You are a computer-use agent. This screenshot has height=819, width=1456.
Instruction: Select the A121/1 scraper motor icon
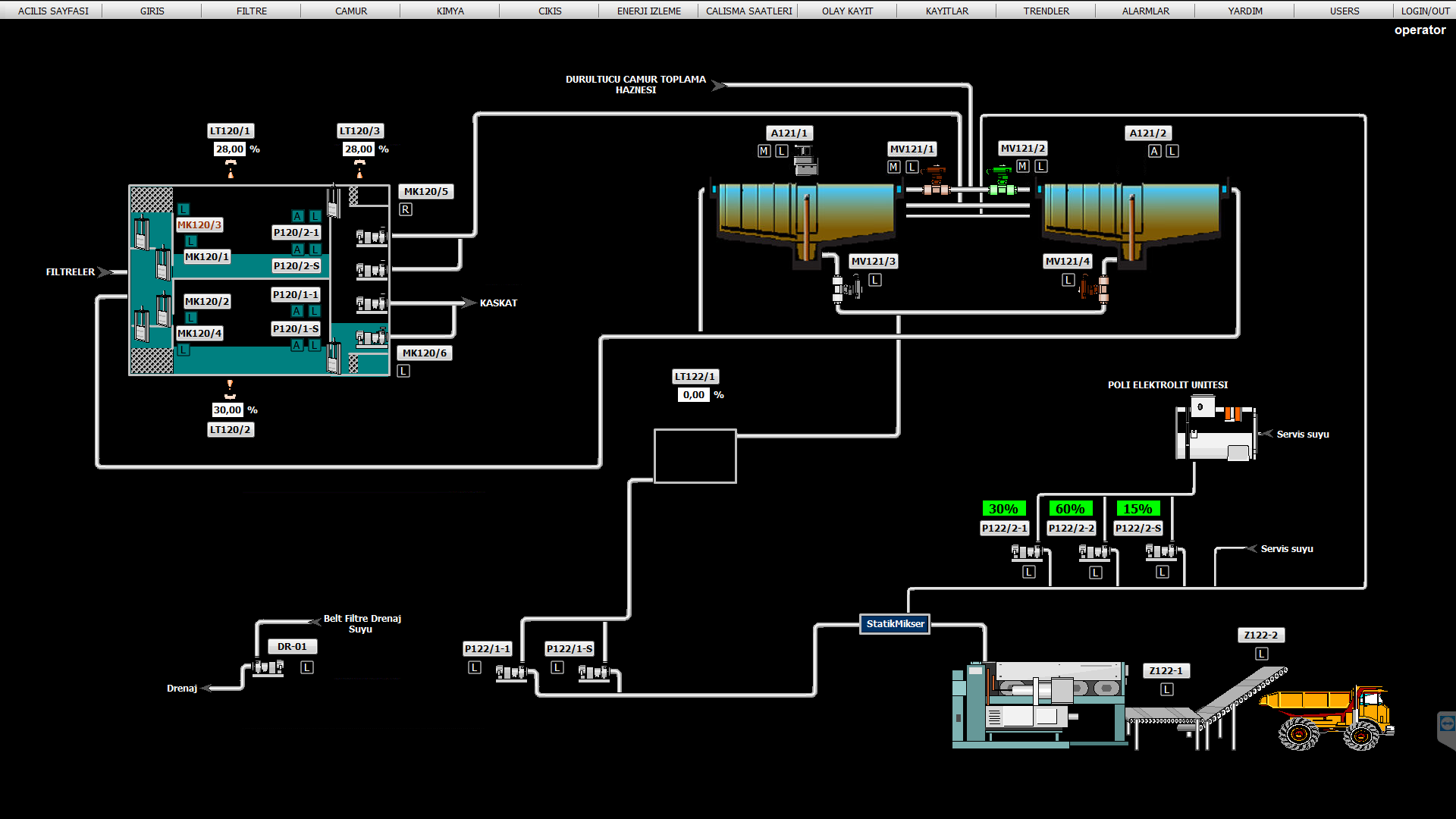[805, 161]
